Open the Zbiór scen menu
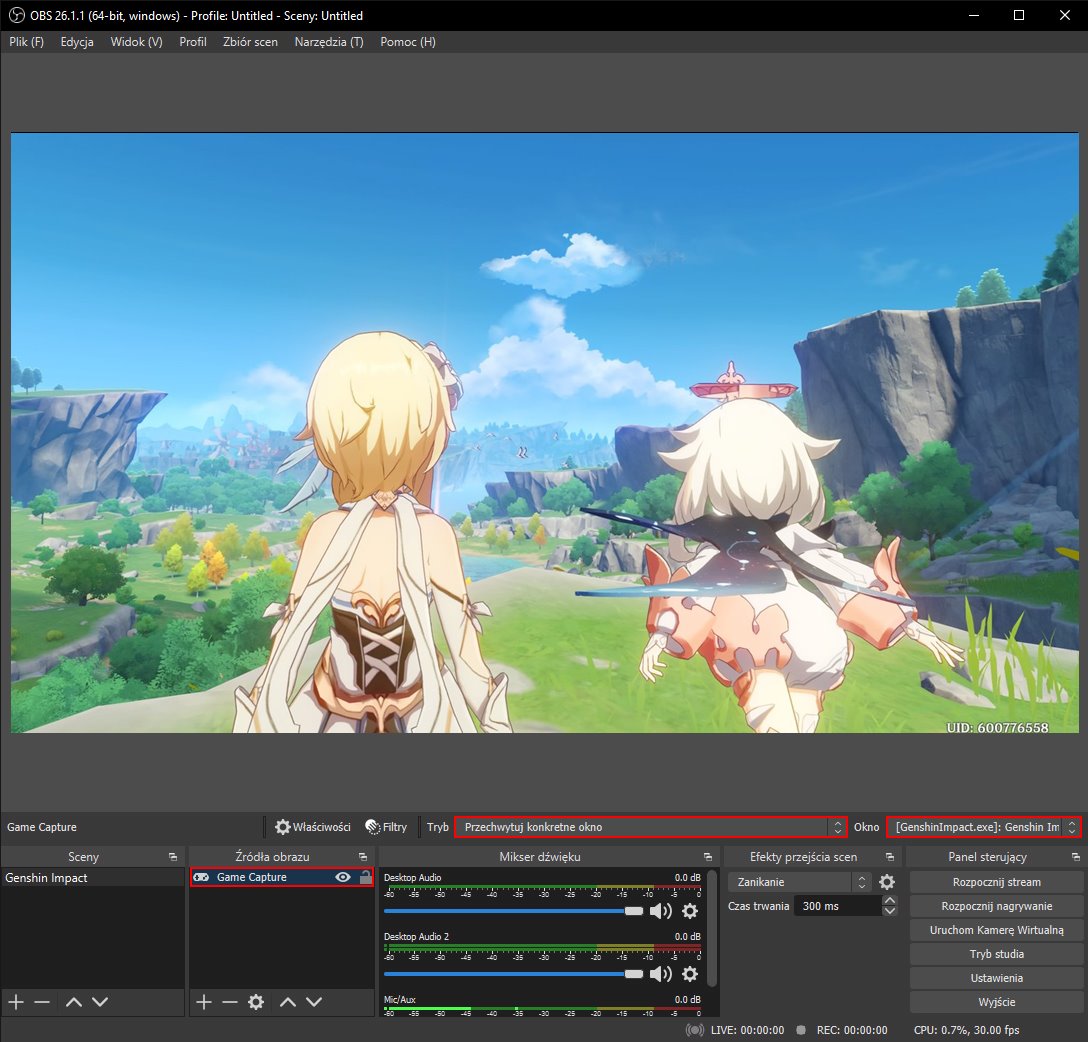Screen dimensions: 1088x1042 250,42
